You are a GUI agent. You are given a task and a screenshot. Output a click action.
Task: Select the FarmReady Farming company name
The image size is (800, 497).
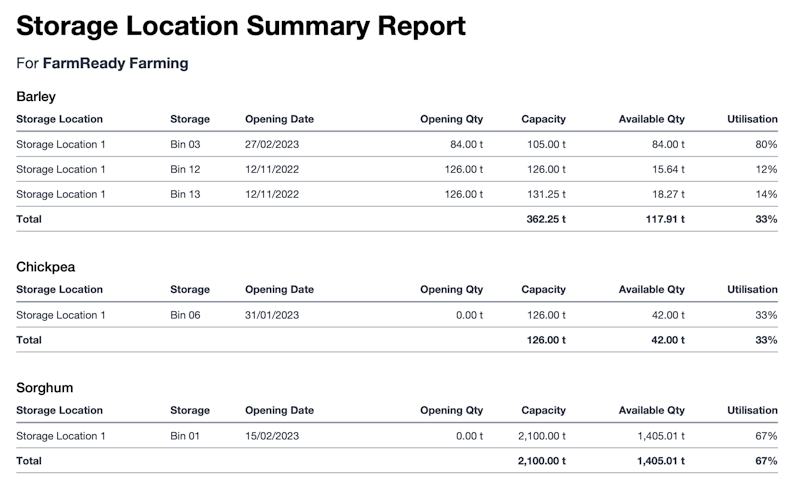(x=115, y=63)
